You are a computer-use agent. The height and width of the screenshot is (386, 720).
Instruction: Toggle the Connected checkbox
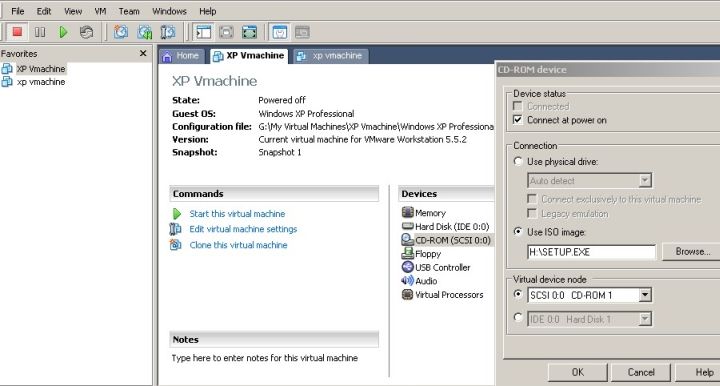pyautogui.click(x=518, y=106)
